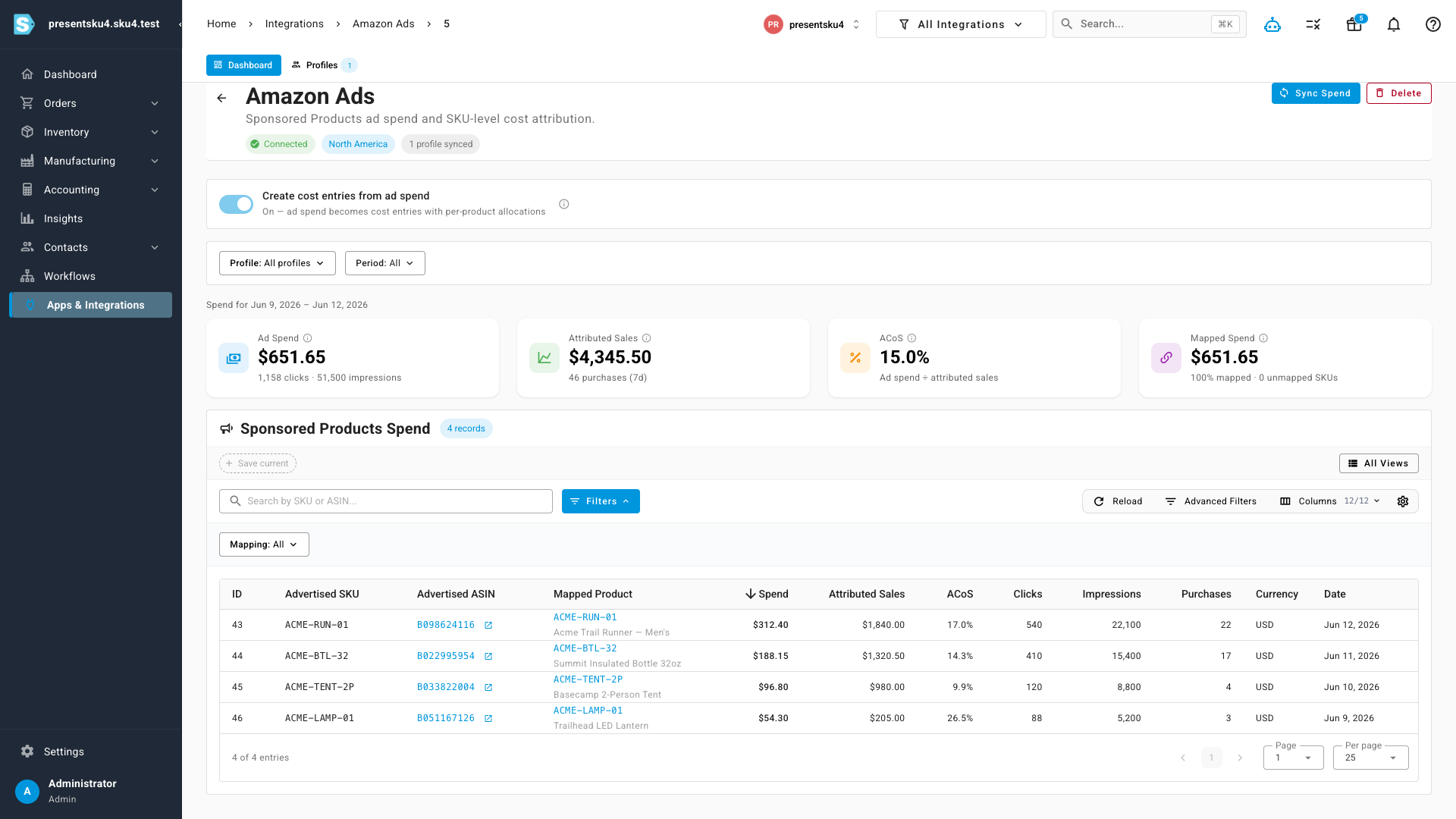Sort by the Attributed Sales column header

click(x=867, y=594)
